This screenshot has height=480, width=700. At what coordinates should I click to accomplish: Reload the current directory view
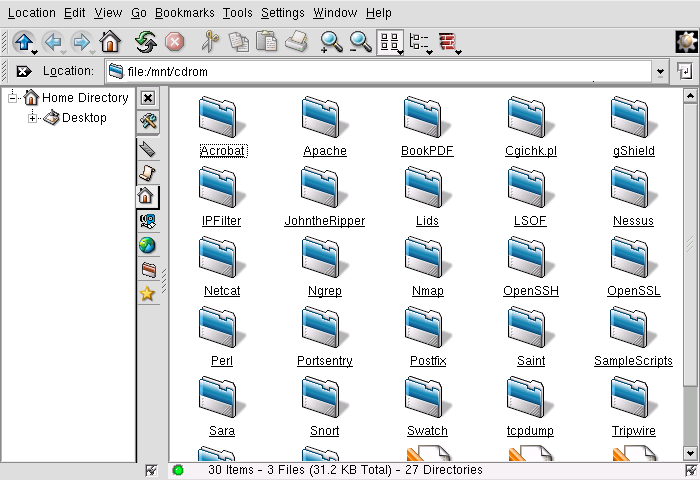click(147, 42)
